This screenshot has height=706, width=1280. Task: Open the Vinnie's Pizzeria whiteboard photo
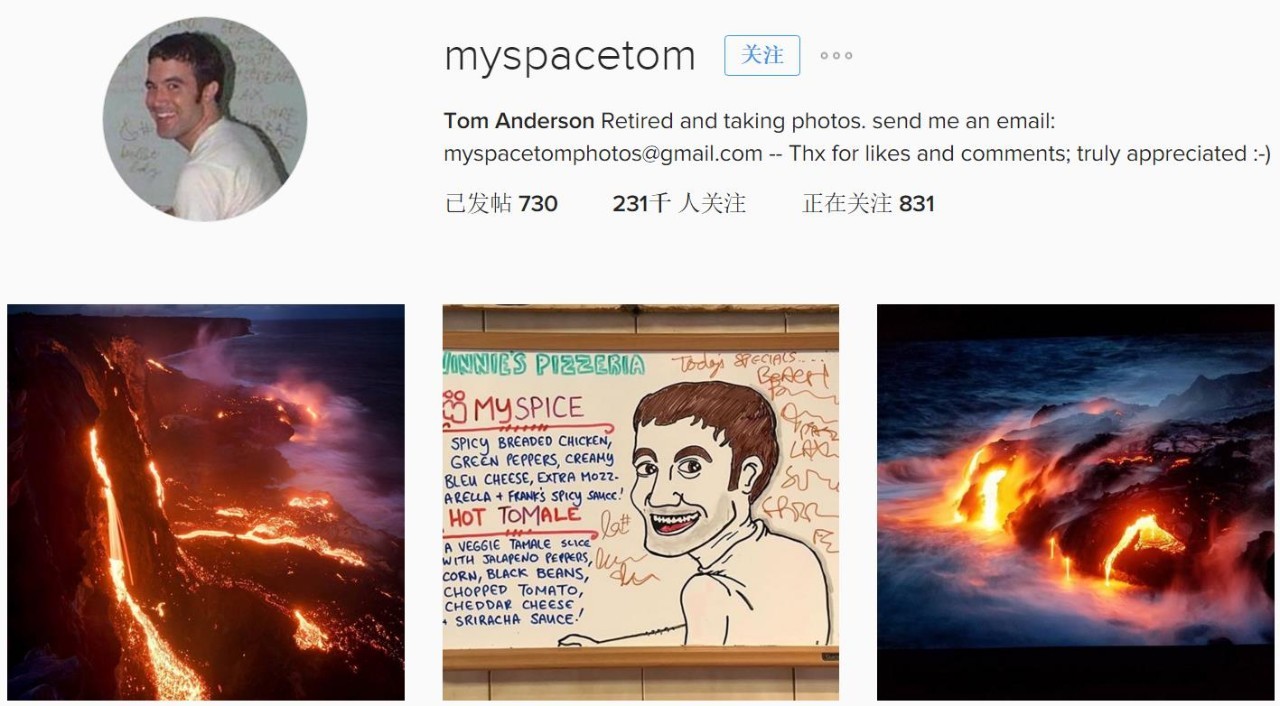pos(641,502)
